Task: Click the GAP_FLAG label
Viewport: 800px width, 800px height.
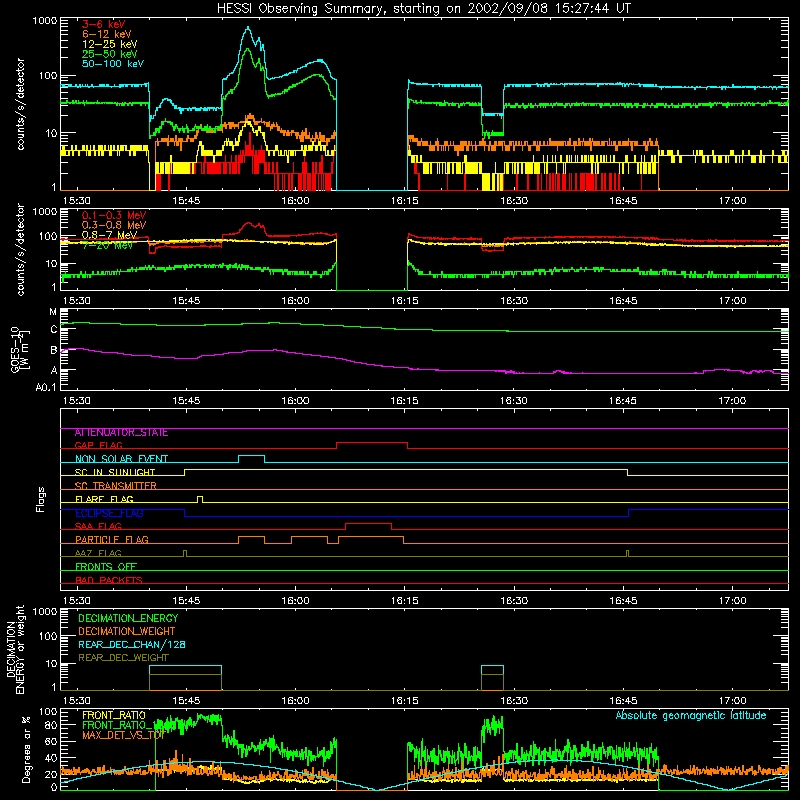Action: click(98, 445)
